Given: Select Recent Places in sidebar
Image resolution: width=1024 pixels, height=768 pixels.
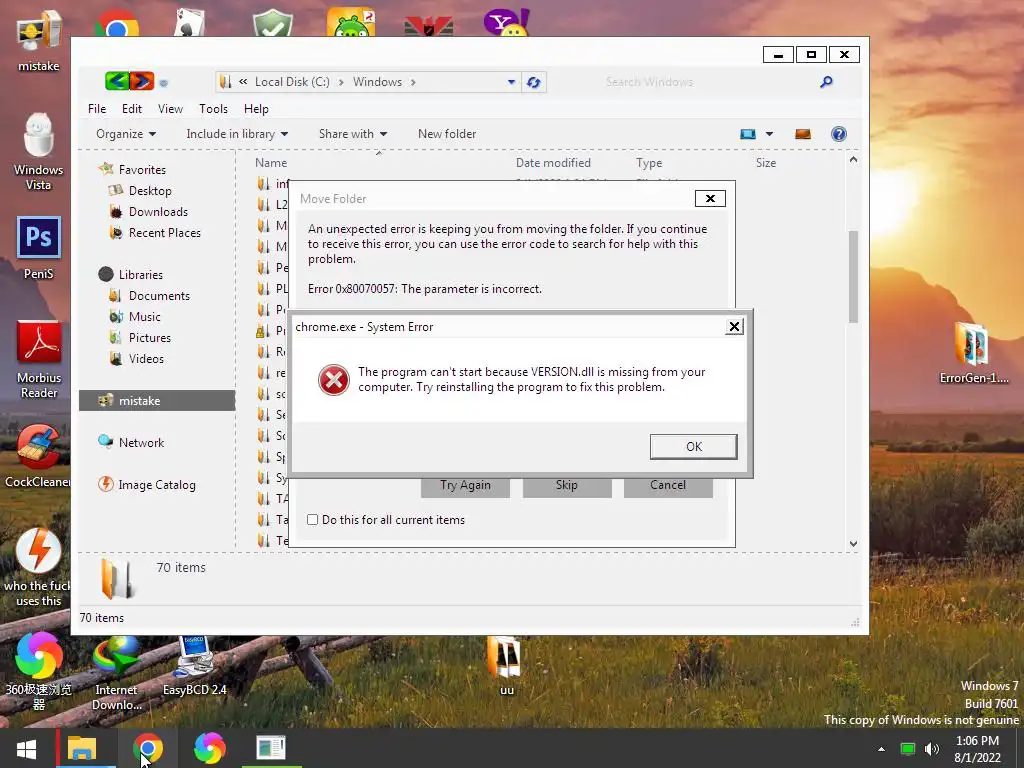Looking at the screenshot, I should (x=165, y=232).
